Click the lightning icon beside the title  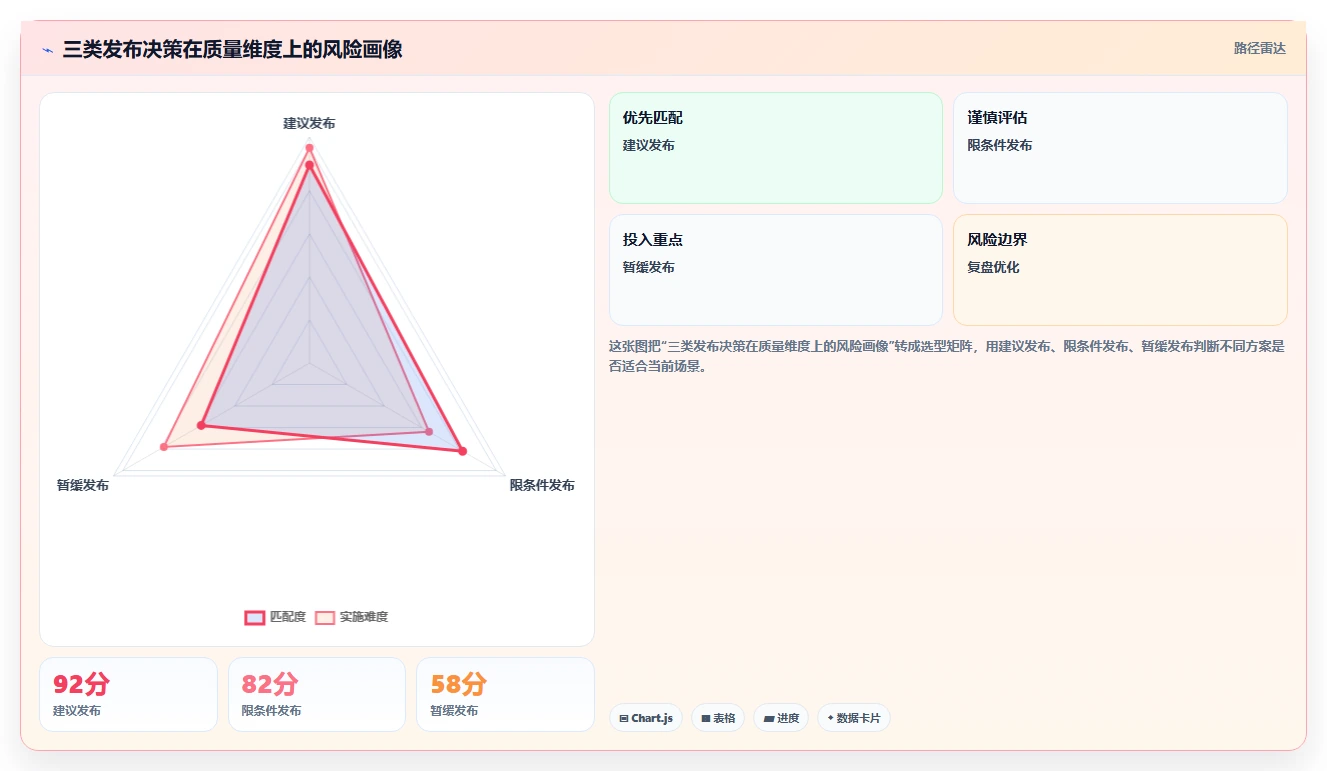[47, 50]
